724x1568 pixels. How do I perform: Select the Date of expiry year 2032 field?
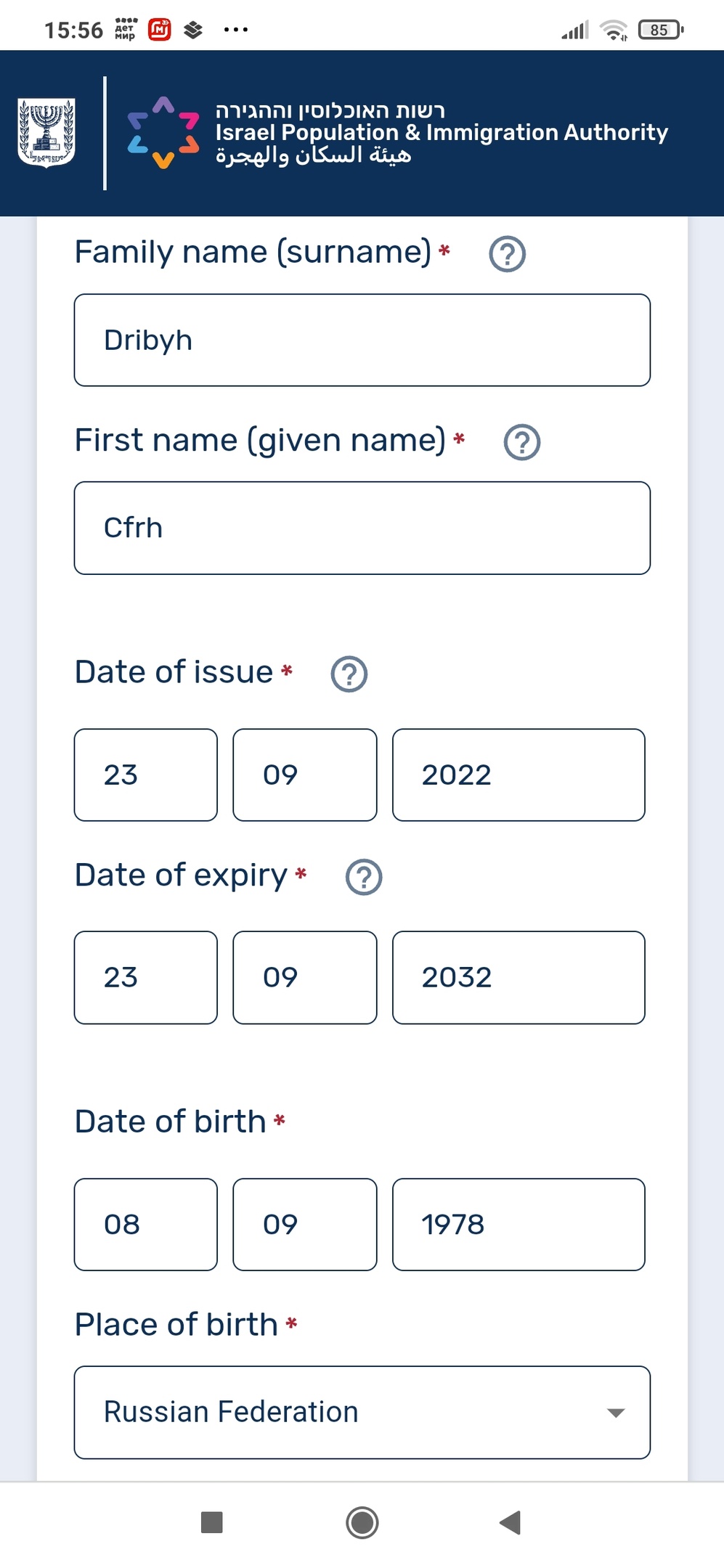(x=518, y=977)
